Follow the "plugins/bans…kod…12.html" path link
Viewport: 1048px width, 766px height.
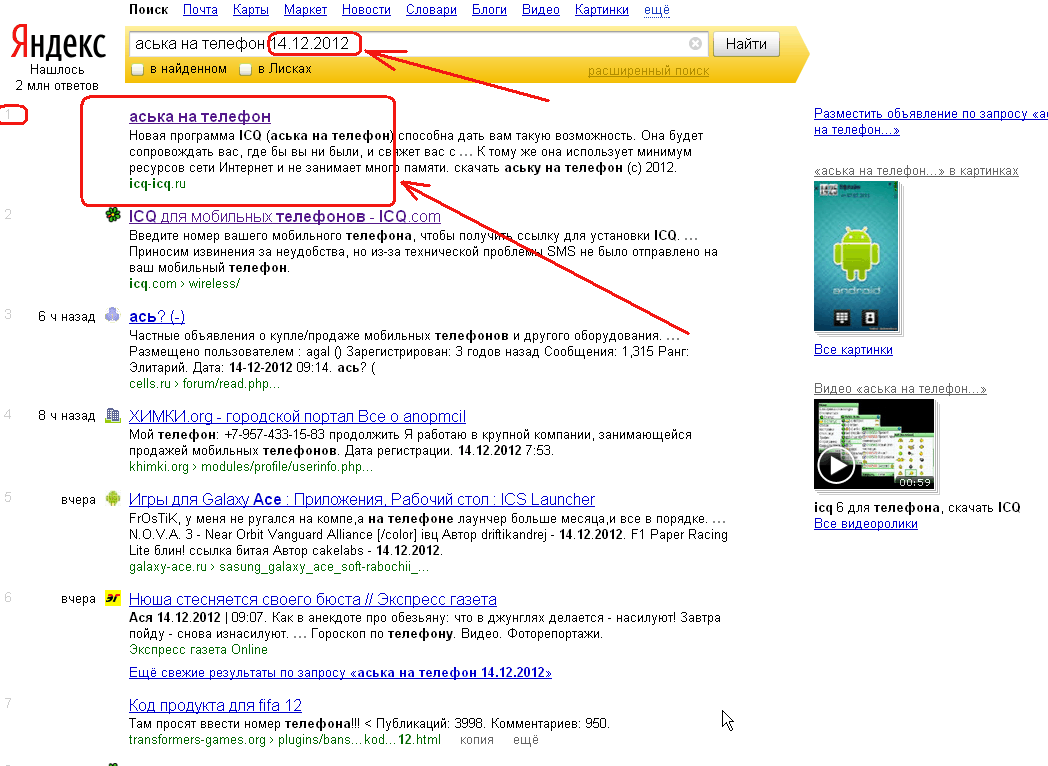(360, 740)
